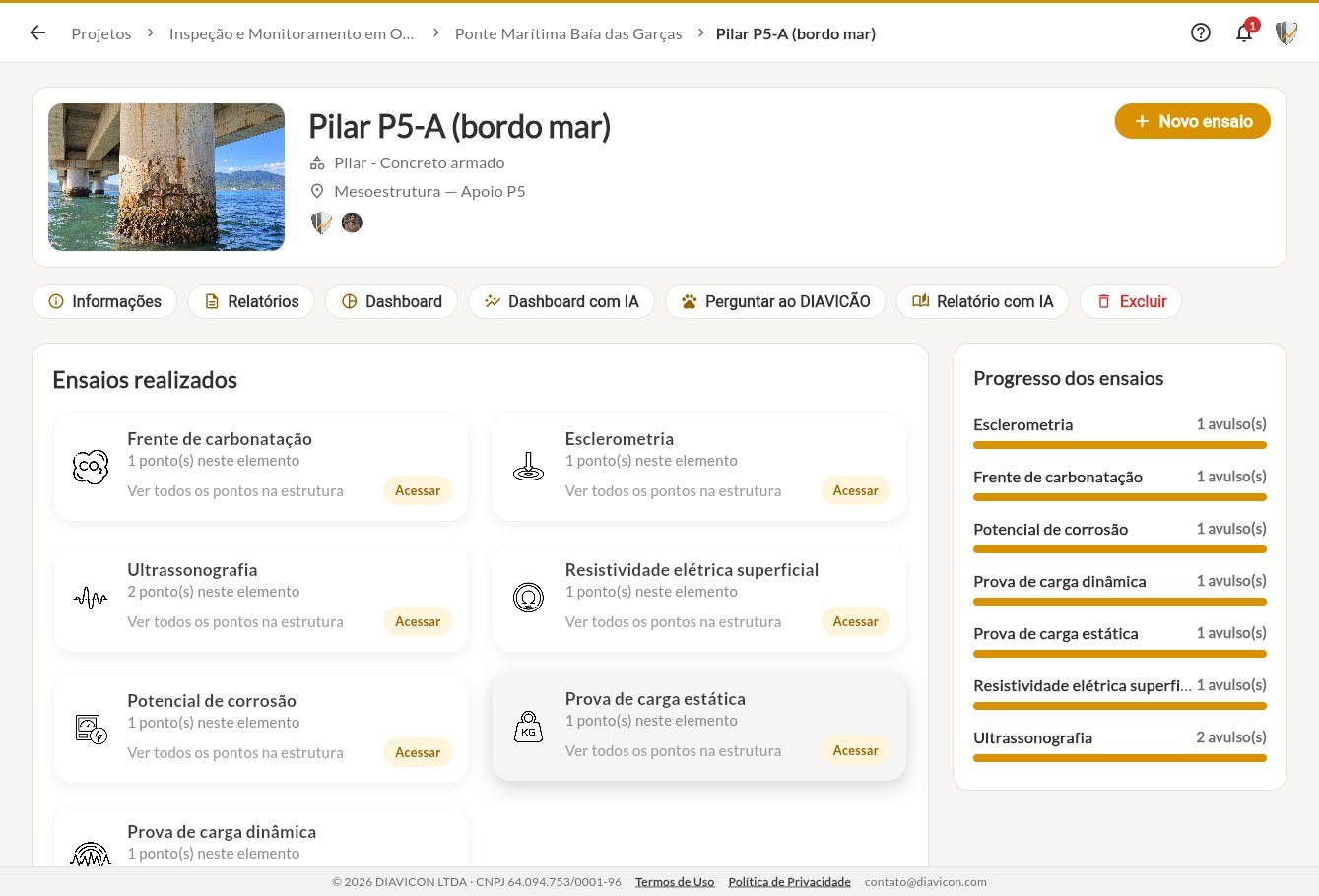Click "2 avulso(s)" beside Ultrassonografia
The height and width of the screenshot is (896, 1319).
tap(1231, 736)
